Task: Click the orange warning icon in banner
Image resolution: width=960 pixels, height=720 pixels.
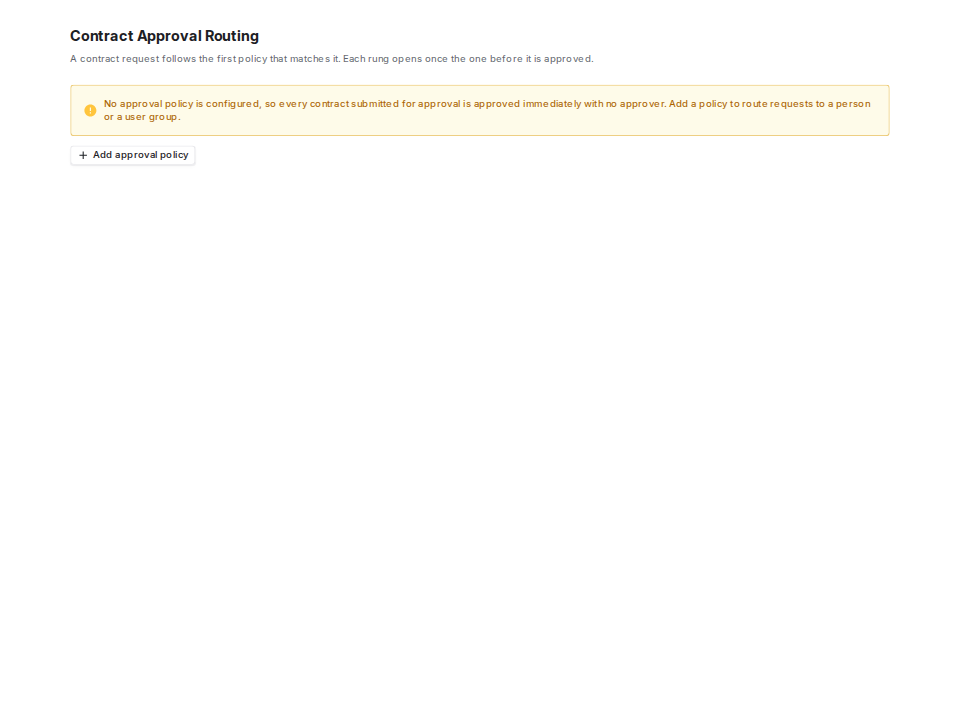Action: coord(90,111)
